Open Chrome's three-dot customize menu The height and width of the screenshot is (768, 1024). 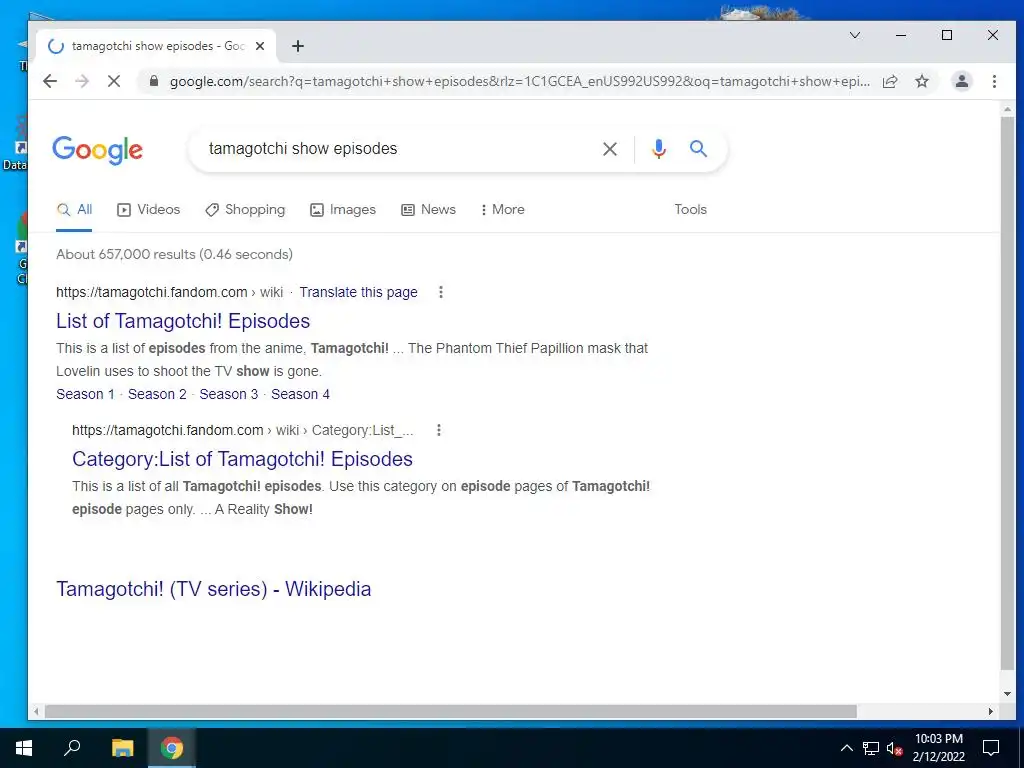pos(994,81)
